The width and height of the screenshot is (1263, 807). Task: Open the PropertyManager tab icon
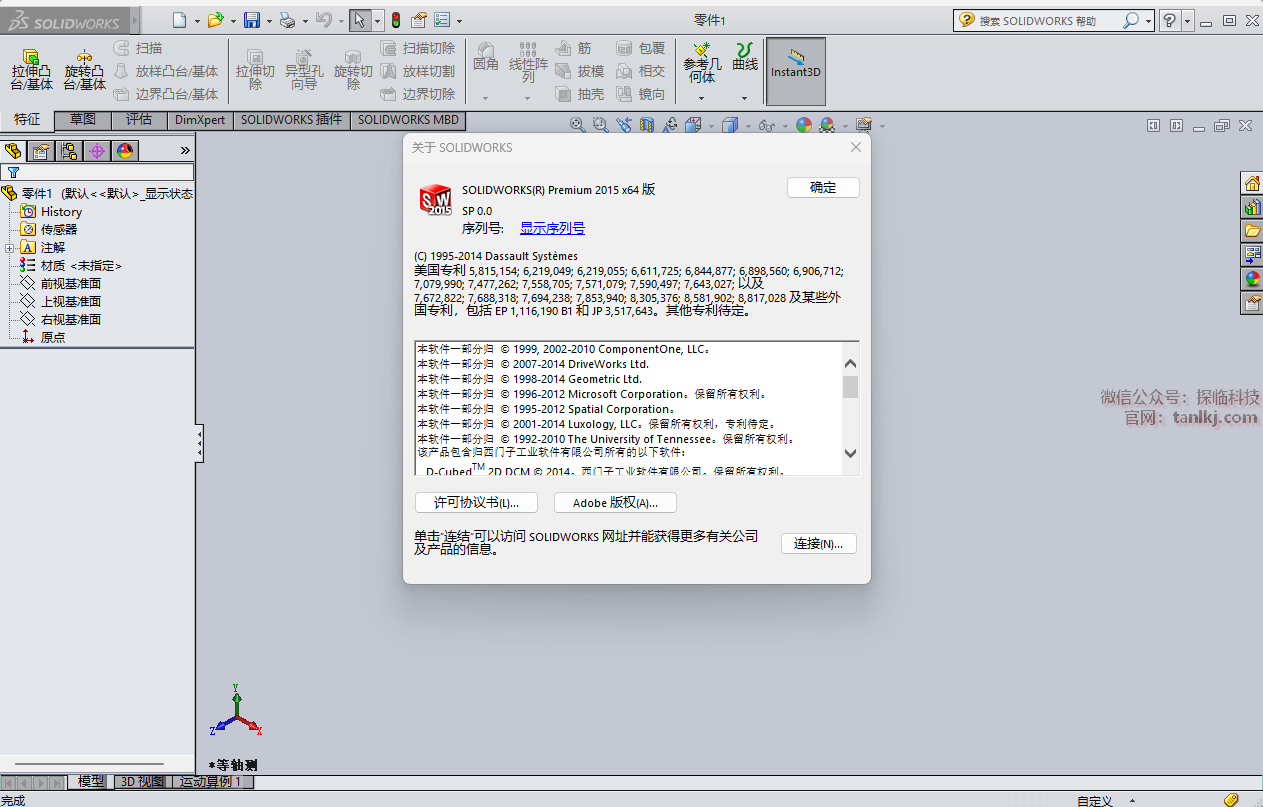40,151
